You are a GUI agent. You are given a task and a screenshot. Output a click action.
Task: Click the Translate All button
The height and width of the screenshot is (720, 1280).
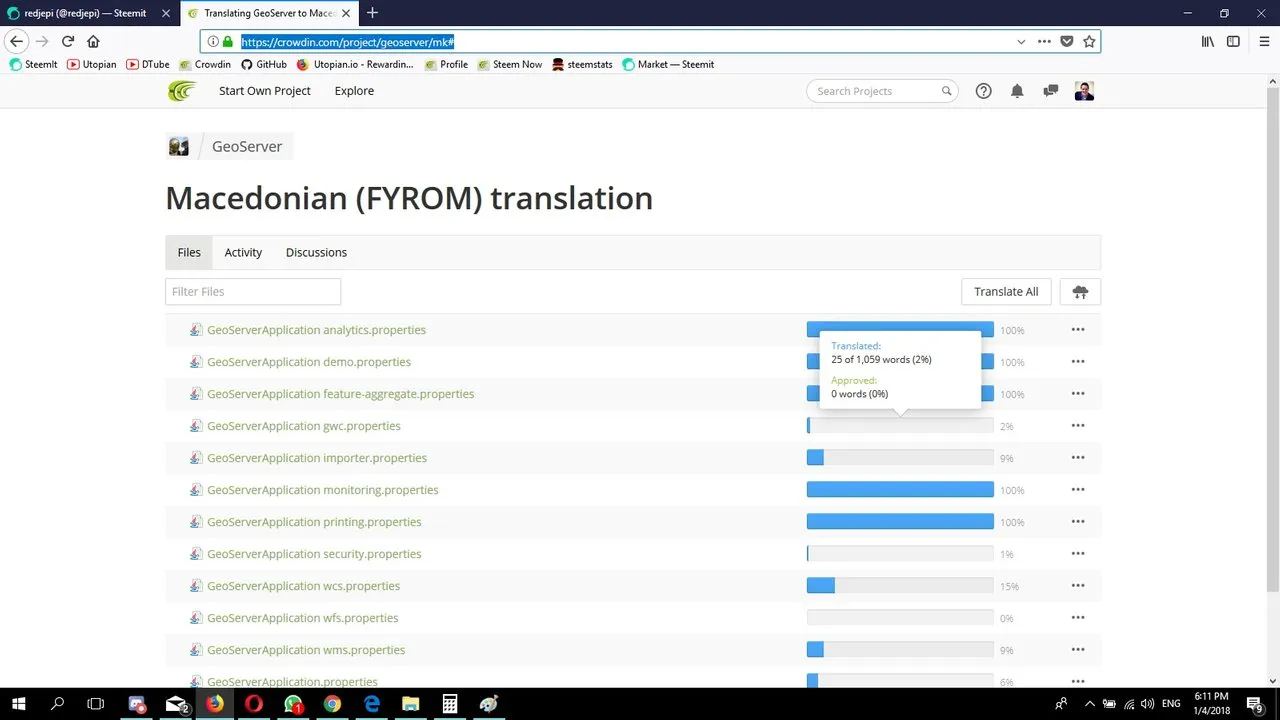point(1006,291)
